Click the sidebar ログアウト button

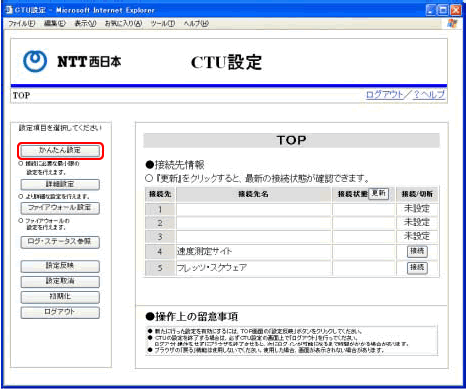[60, 312]
